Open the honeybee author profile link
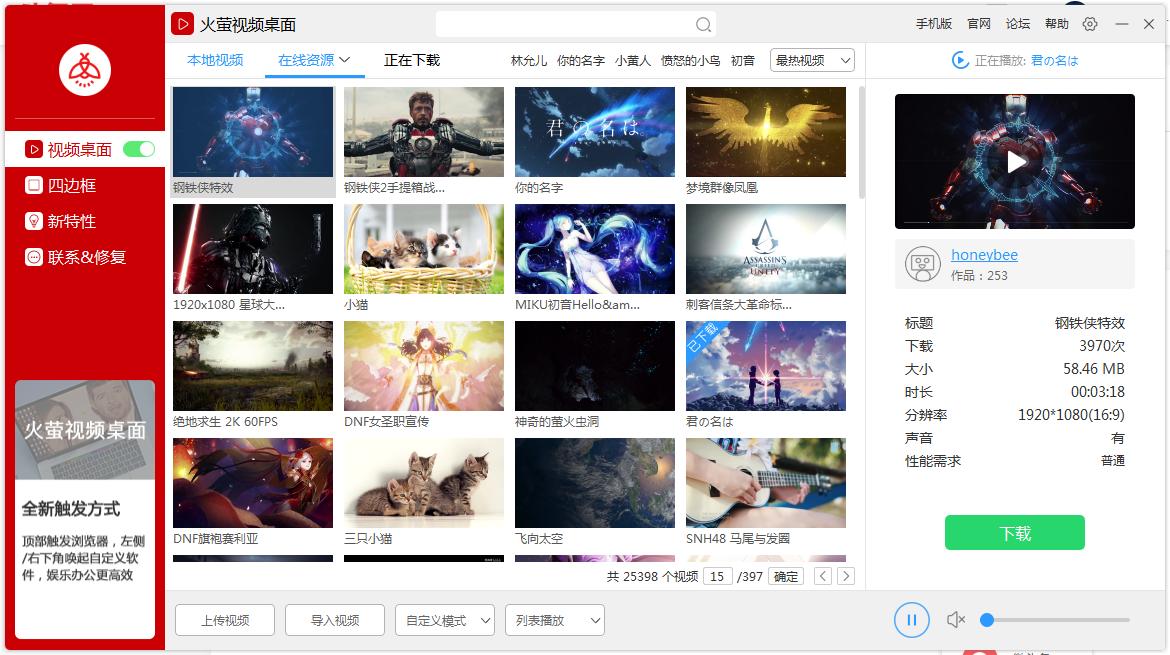Screen dimensions: 1170x655 coord(985,255)
